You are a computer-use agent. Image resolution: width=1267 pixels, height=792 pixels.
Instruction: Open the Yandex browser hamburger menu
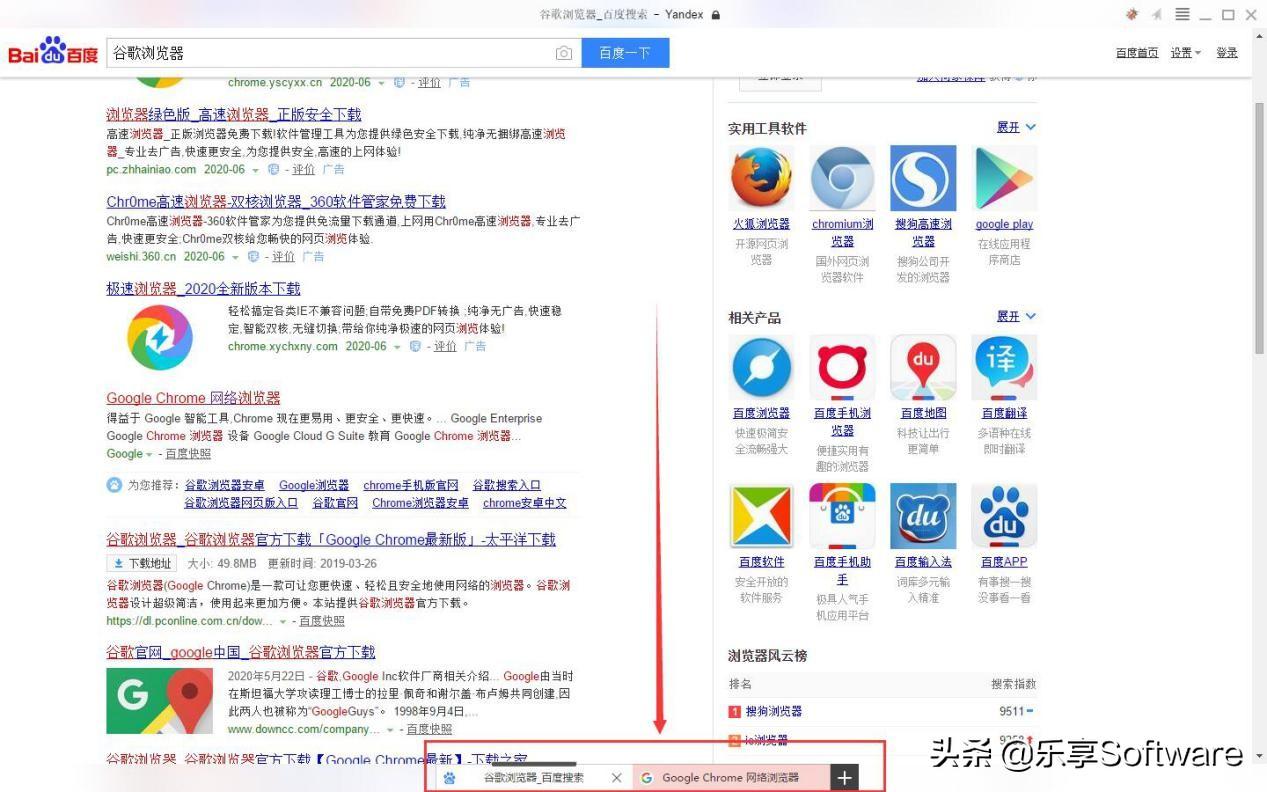click(x=1182, y=14)
